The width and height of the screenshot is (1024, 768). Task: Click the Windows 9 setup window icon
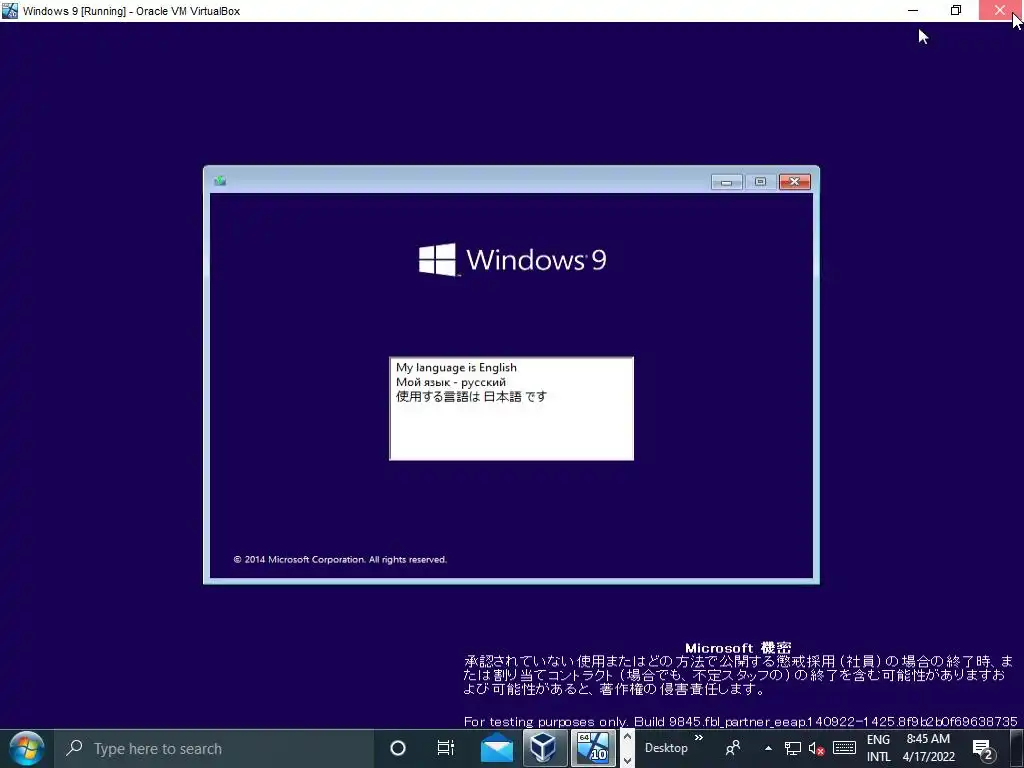coord(220,181)
